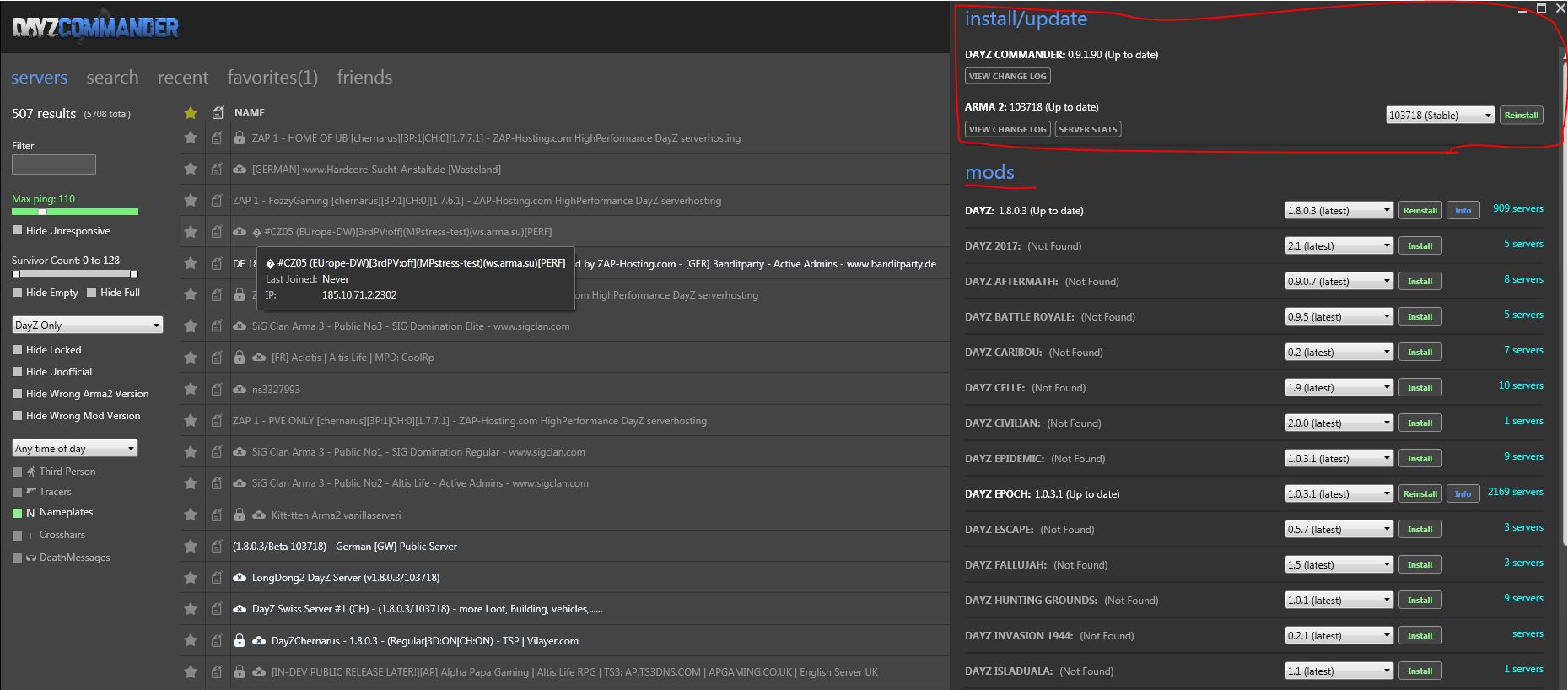
Task: Check the Hide Full option
Action: coord(91,292)
